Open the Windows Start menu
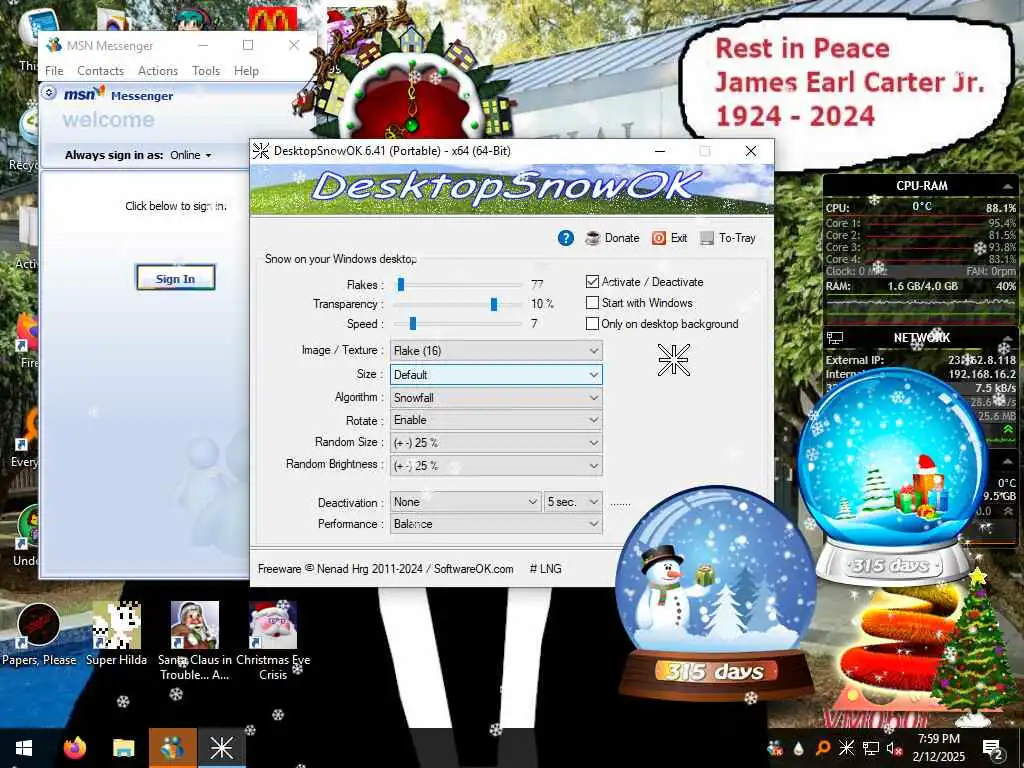Image resolution: width=1024 pixels, height=768 pixels. [x=24, y=748]
